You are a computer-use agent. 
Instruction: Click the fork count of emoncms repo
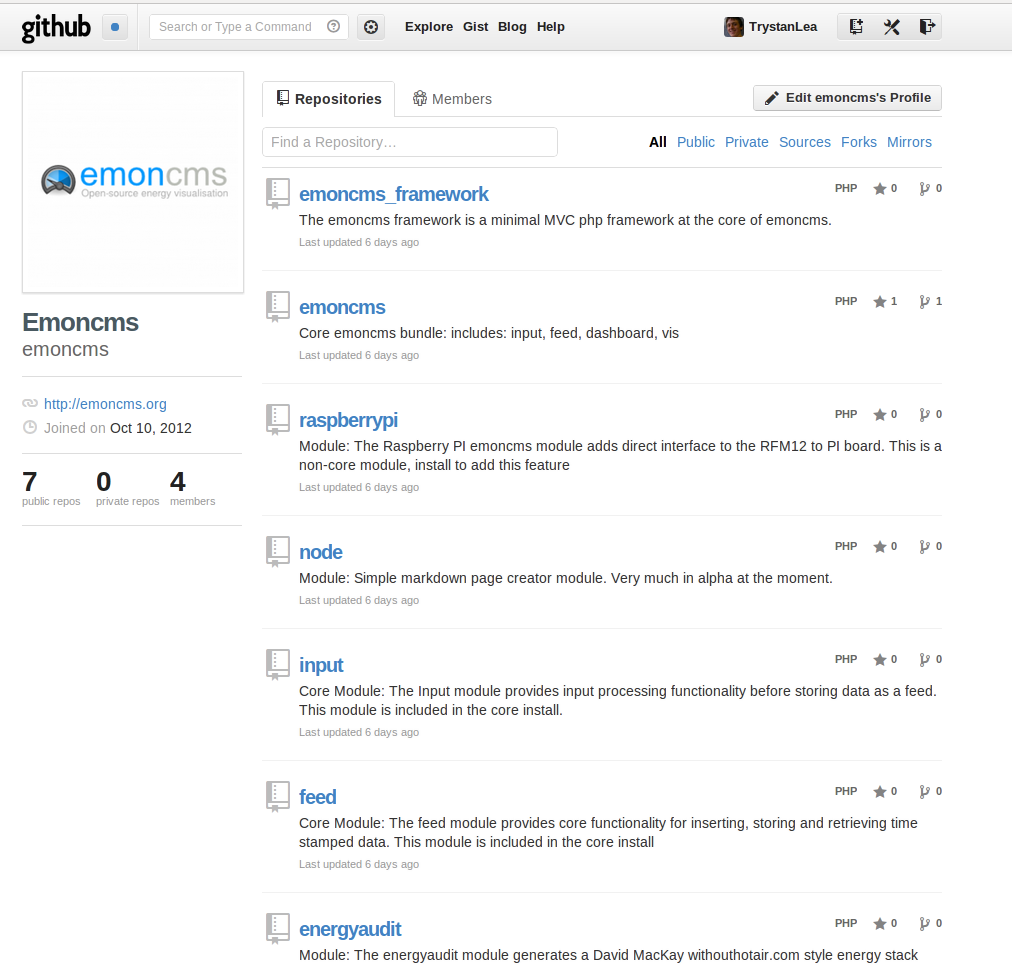(x=931, y=301)
